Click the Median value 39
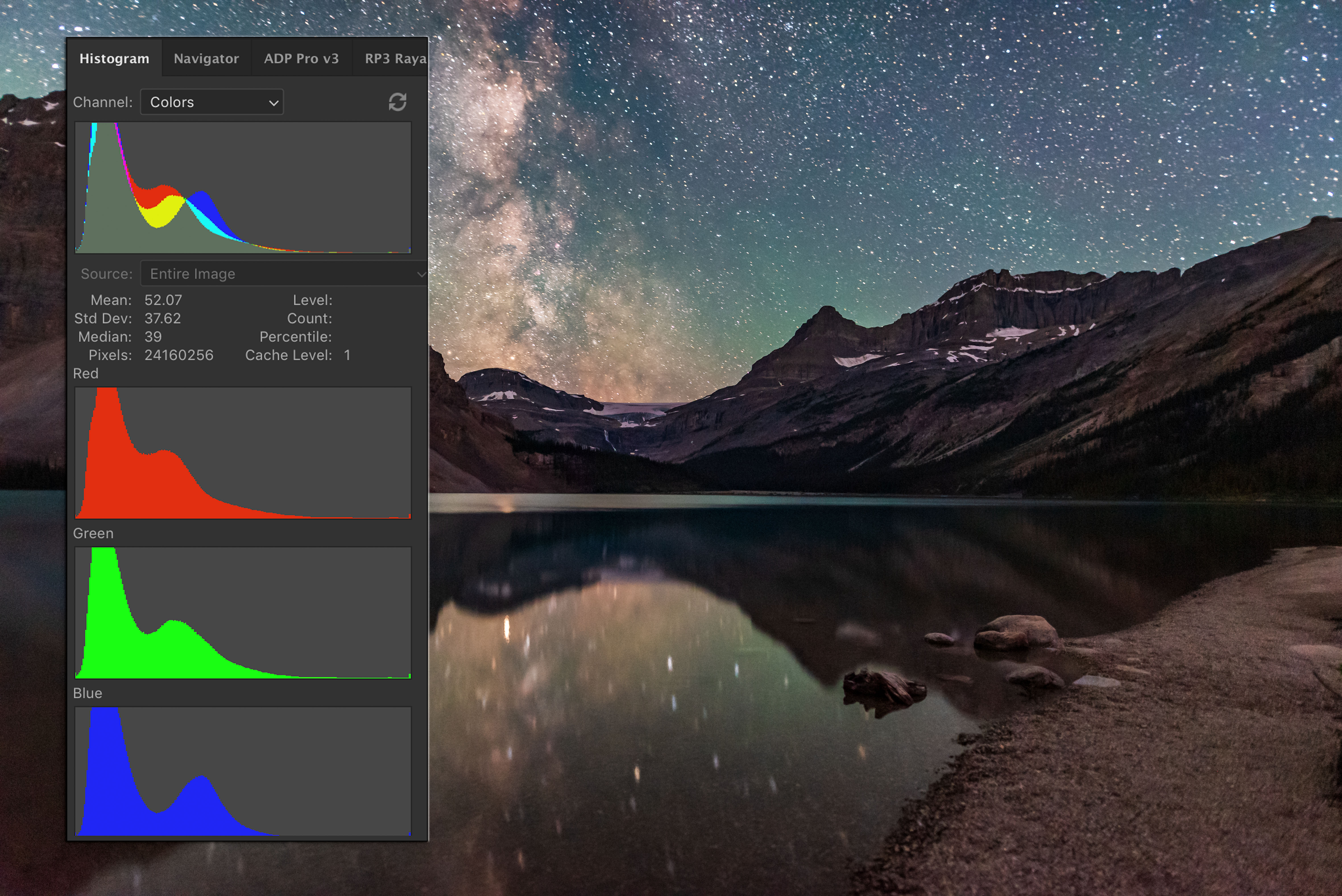Screen dimensions: 1342x896 tap(153, 337)
